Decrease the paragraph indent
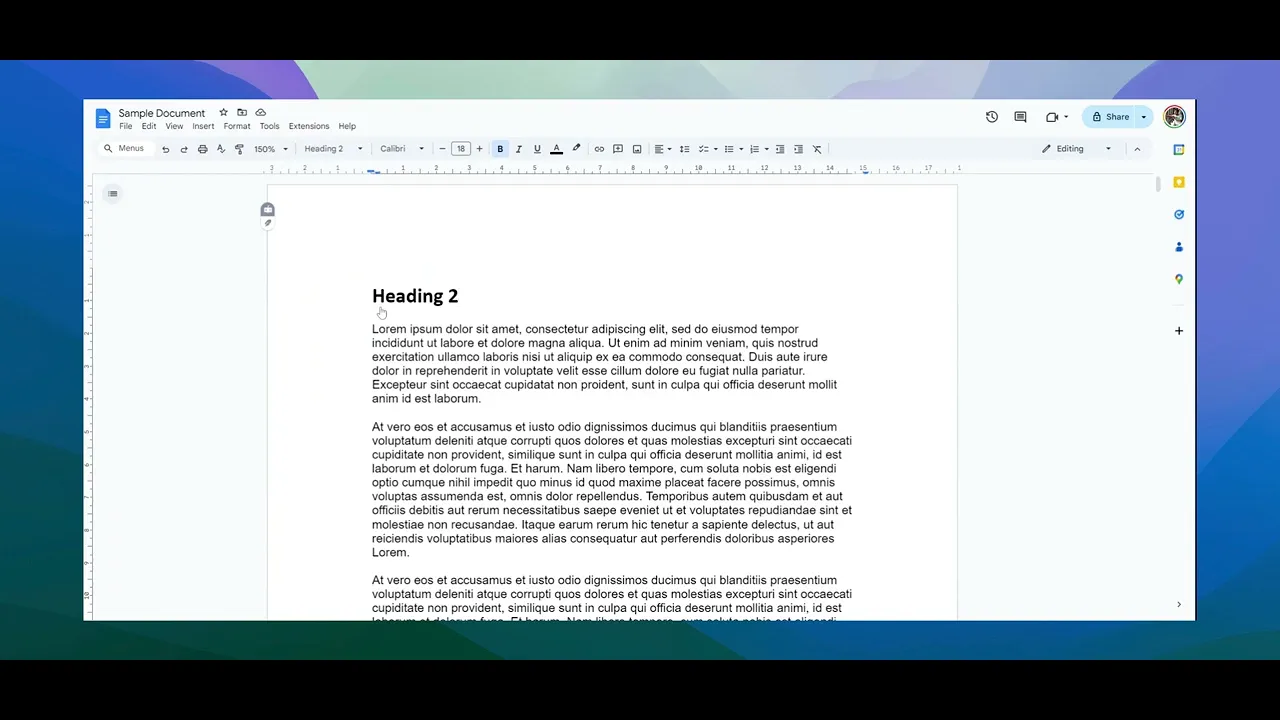Screen dimensions: 1280x720 pos(780,149)
